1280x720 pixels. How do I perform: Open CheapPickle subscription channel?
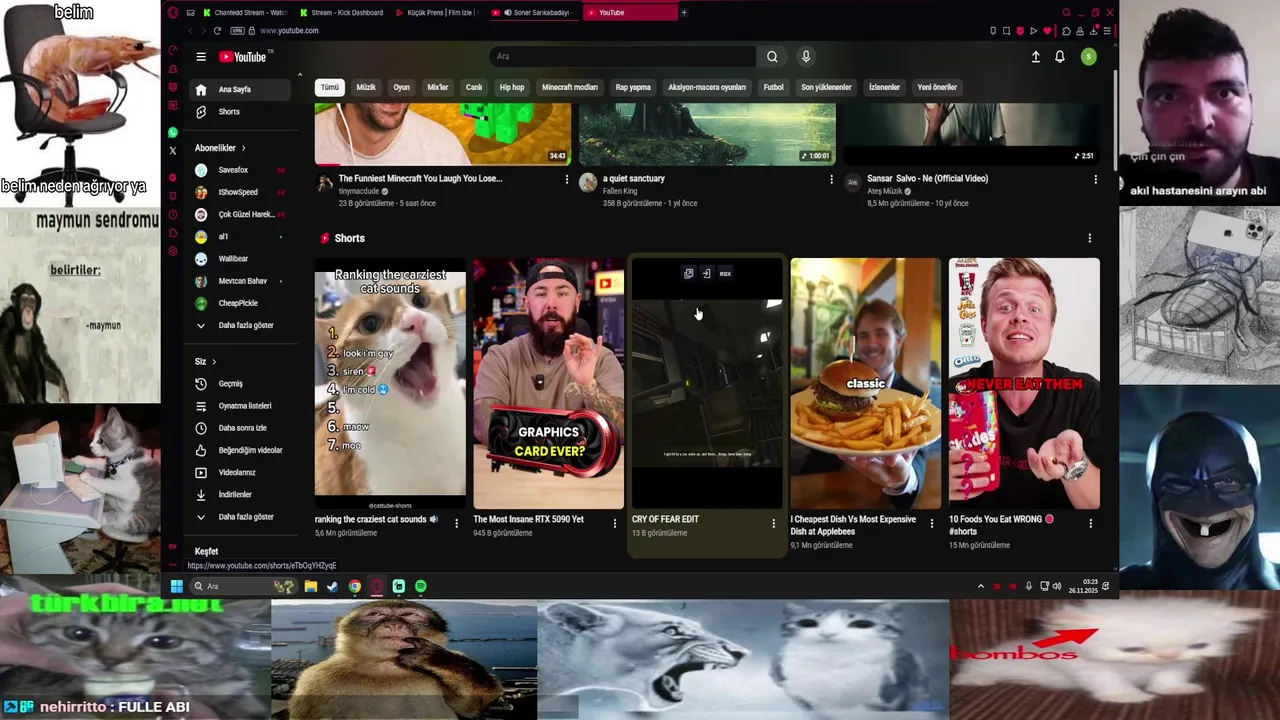pos(240,303)
